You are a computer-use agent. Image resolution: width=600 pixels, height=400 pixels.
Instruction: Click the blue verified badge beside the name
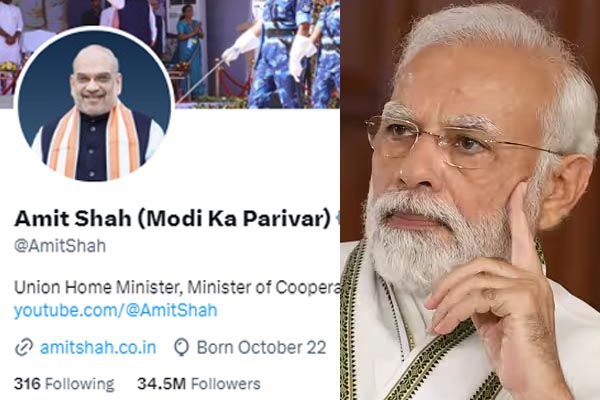point(337,218)
